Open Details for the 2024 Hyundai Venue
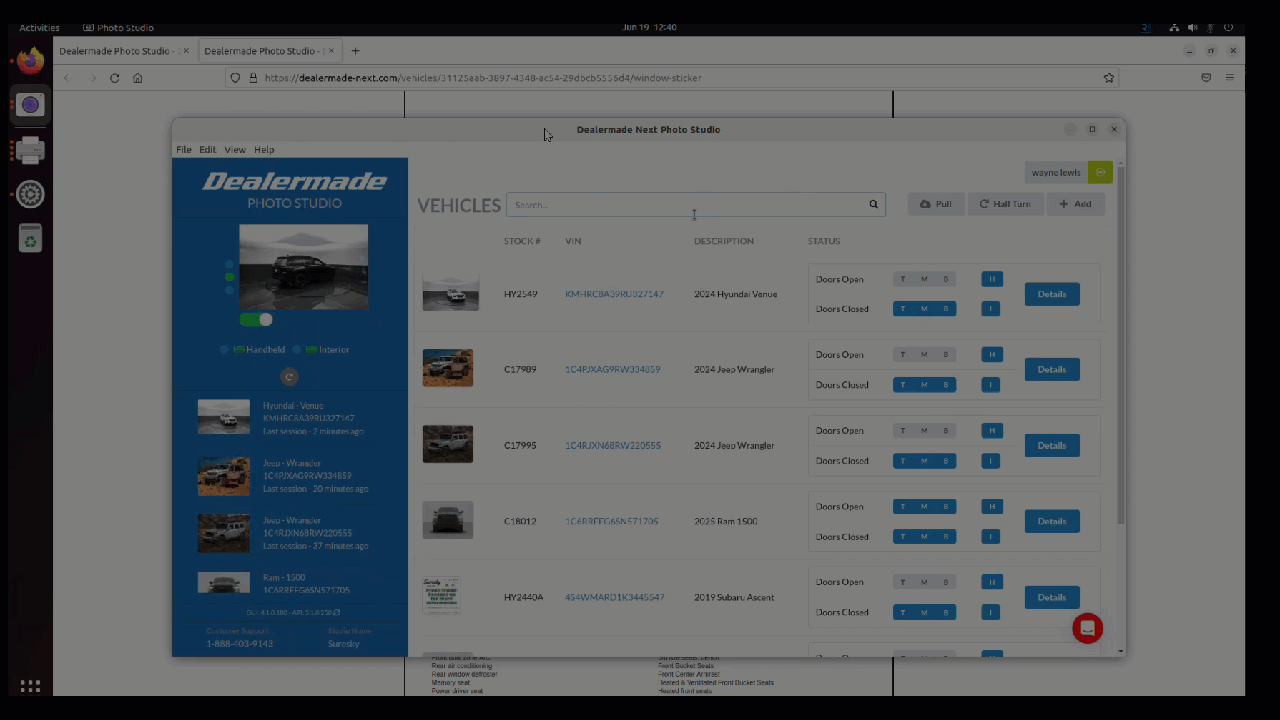This screenshot has width=1280, height=720. point(1052,294)
